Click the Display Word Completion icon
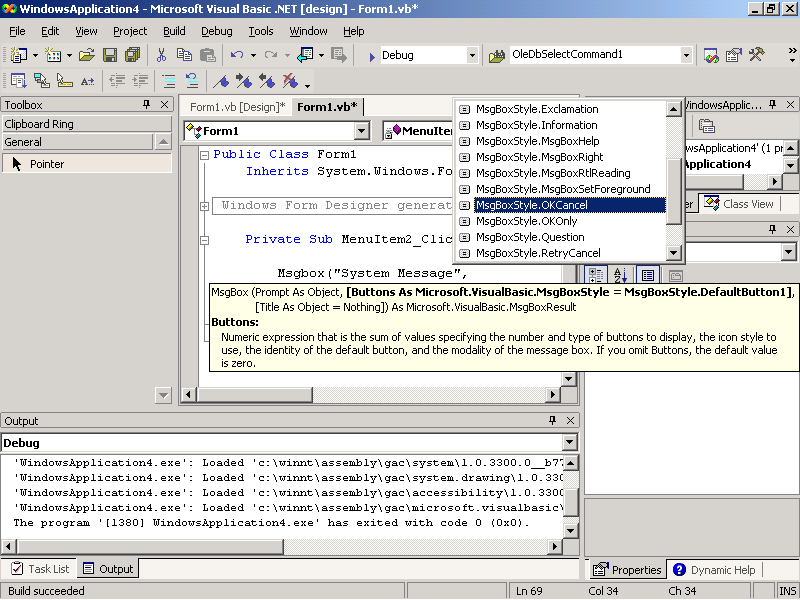 point(88,81)
